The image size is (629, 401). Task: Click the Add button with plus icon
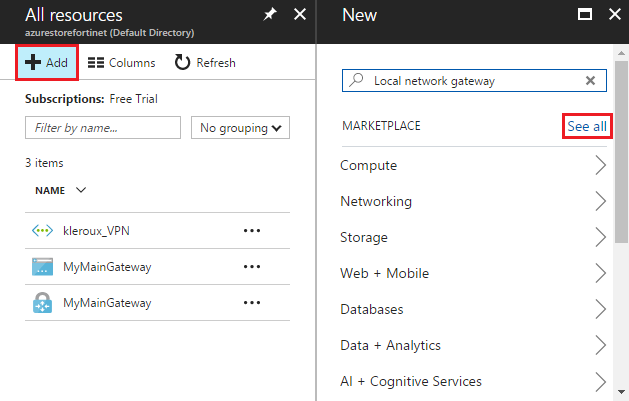46,63
